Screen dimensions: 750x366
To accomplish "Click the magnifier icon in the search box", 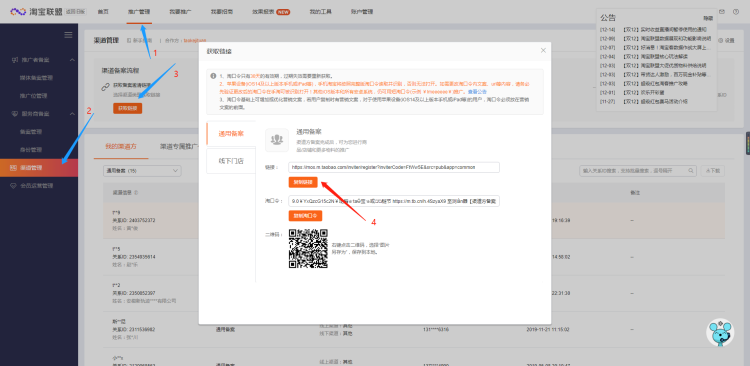I will point(691,170).
